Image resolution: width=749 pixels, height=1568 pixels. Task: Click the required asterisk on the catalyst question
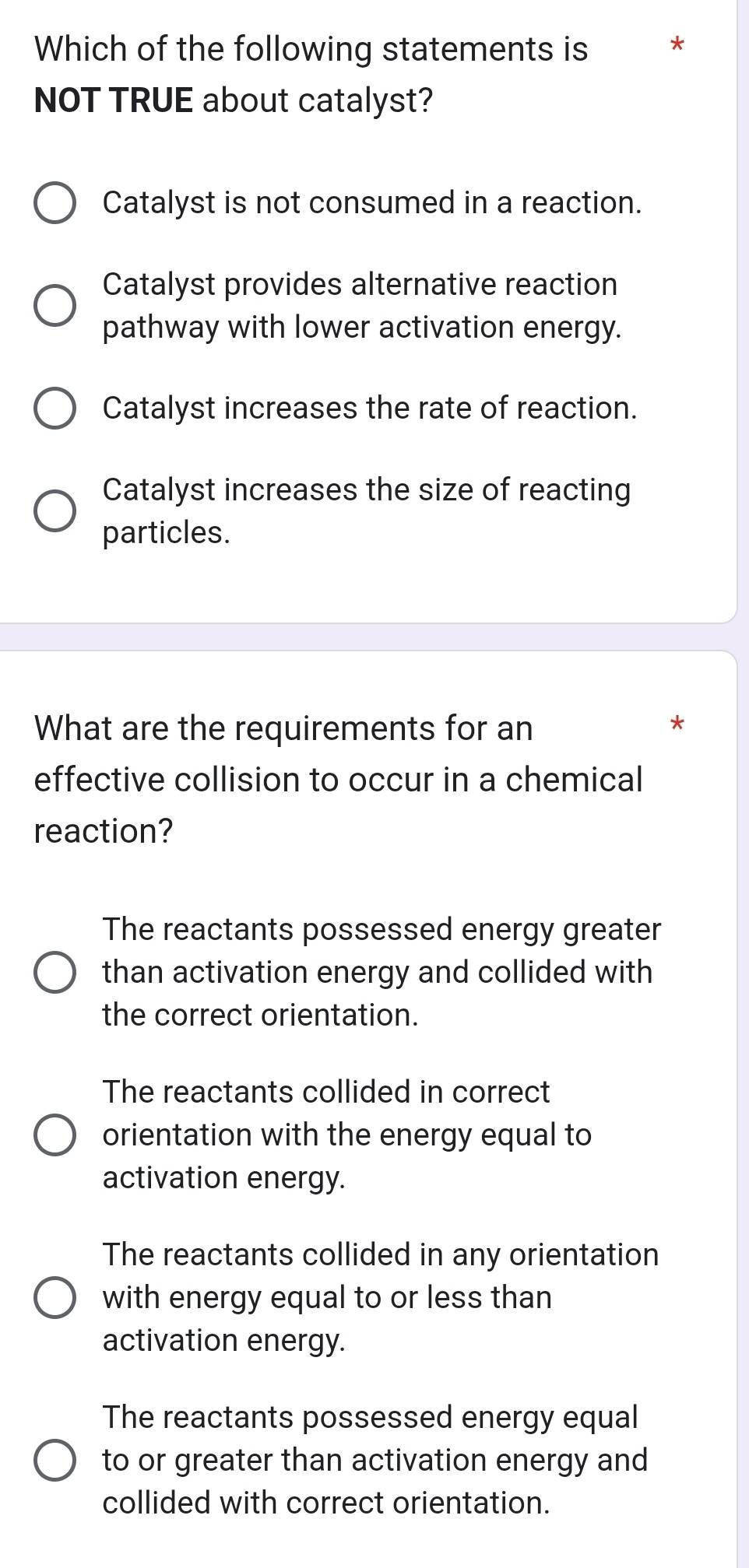coord(677,45)
